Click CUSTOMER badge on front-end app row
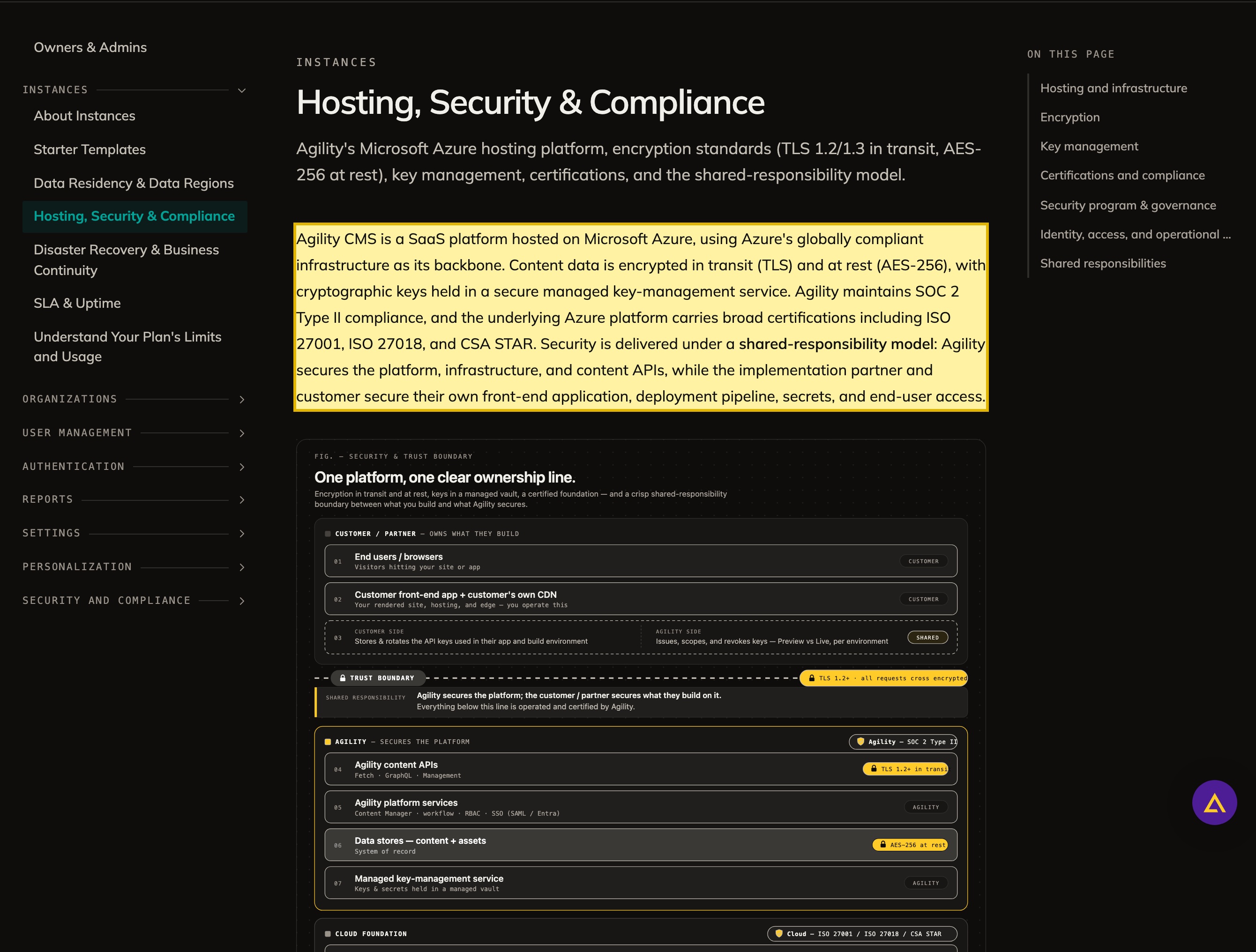 pos(923,599)
